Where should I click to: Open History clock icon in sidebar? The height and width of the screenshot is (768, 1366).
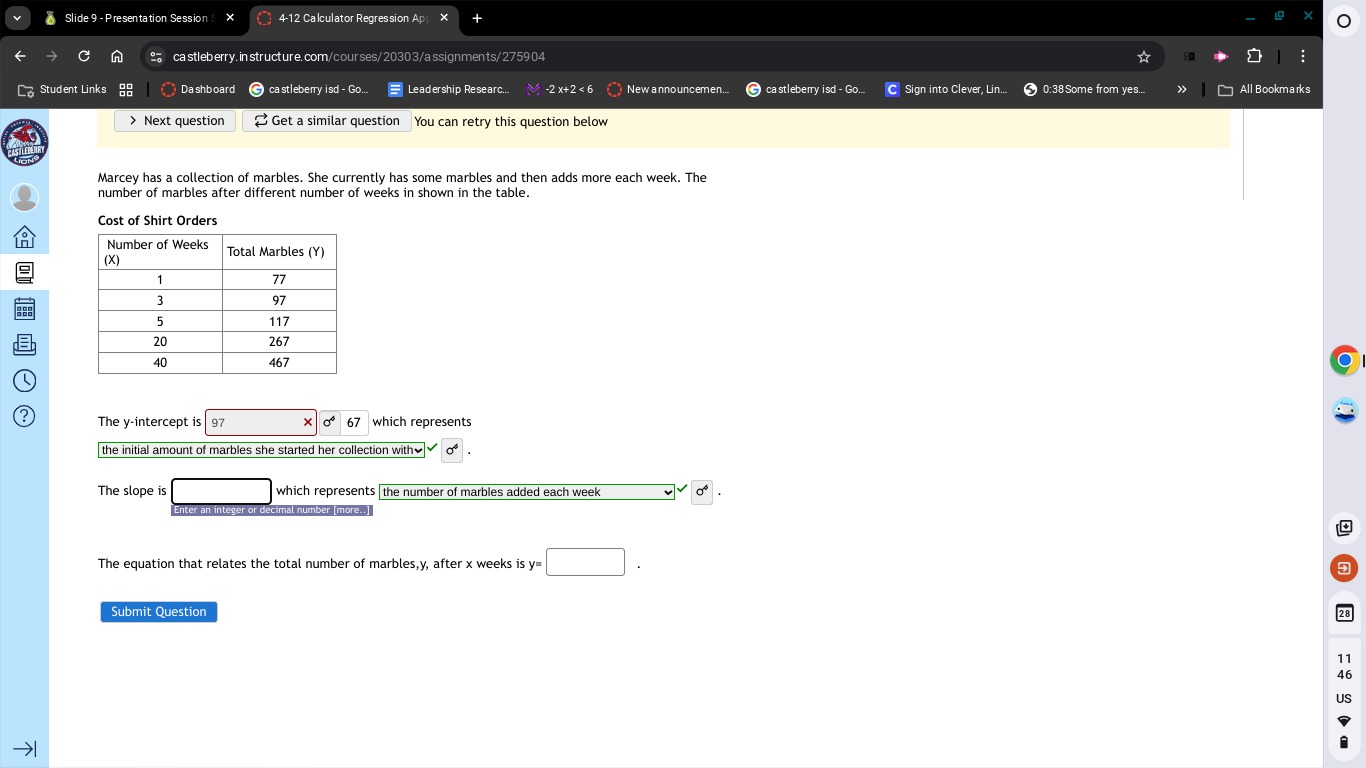pos(24,380)
